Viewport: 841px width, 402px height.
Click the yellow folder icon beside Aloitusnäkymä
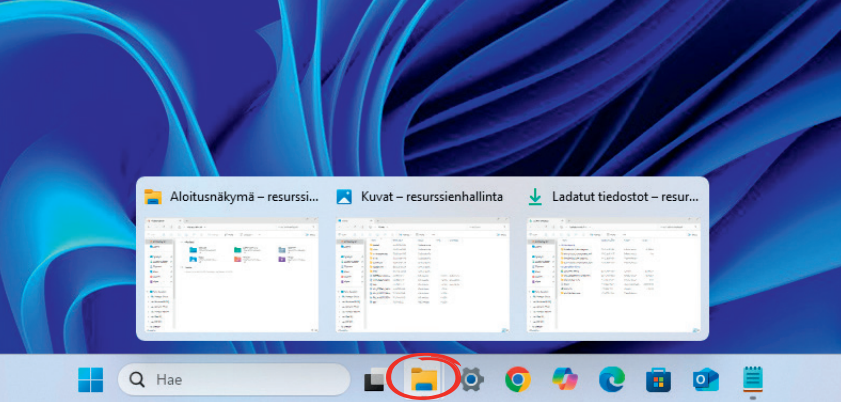coord(153,197)
